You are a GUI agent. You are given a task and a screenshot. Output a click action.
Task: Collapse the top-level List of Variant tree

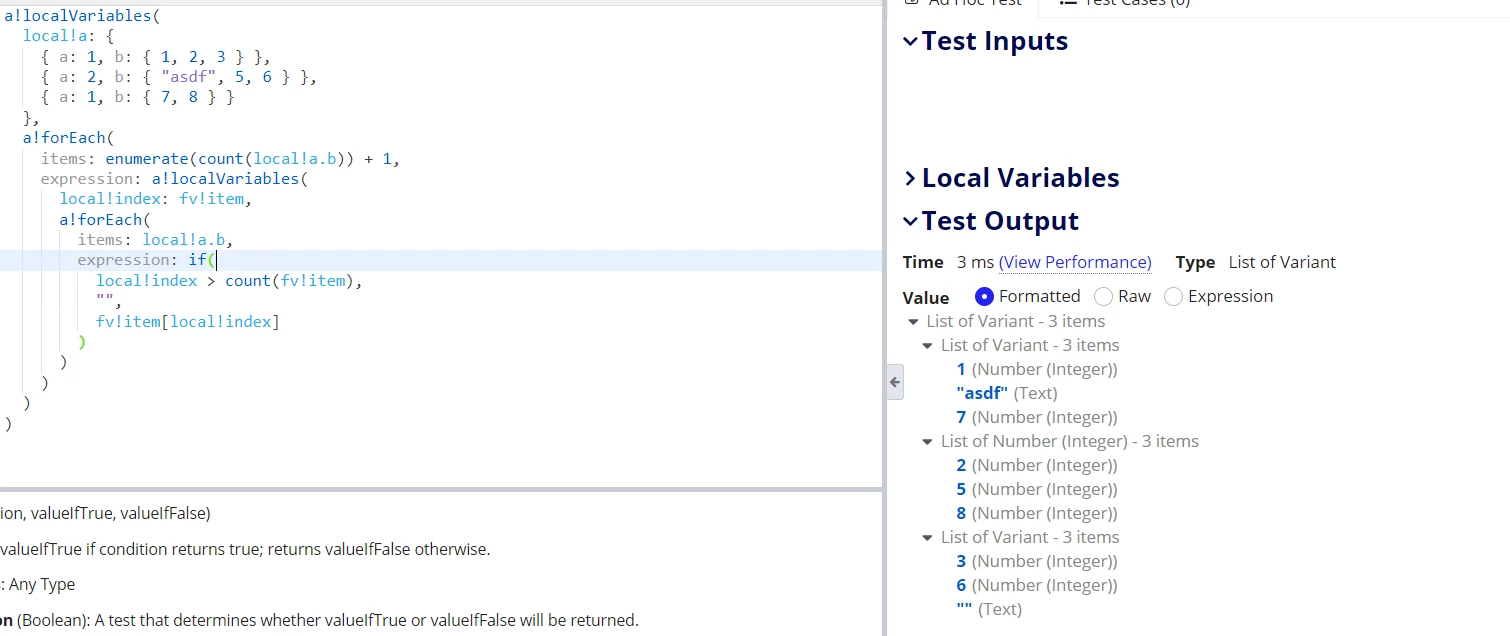pos(913,322)
